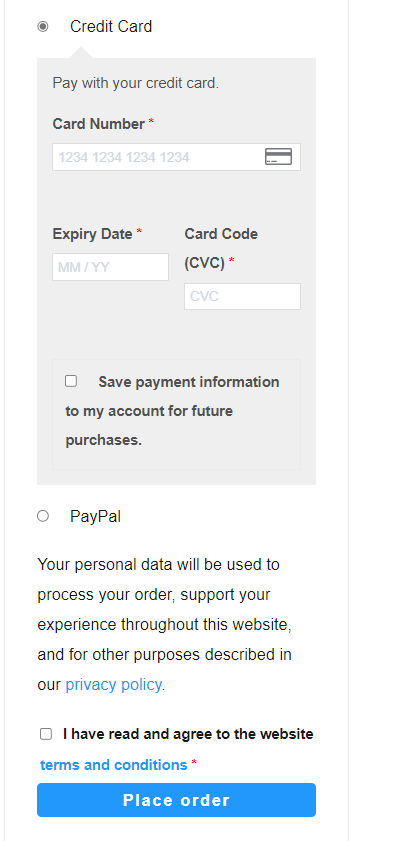The image size is (398, 841).
Task: Enable the save payment information checkbox
Action: click(x=71, y=381)
